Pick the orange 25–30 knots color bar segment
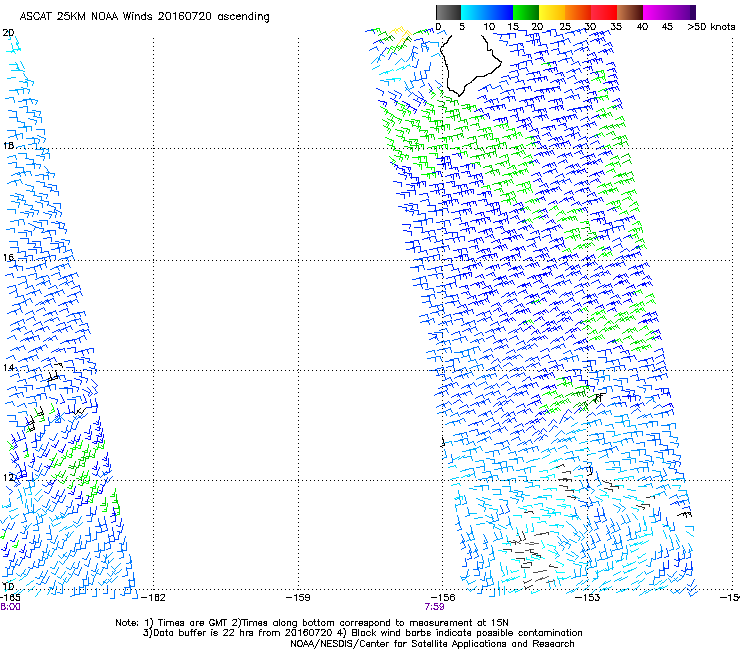Viewport: 740px width, 650px height. click(x=578, y=12)
